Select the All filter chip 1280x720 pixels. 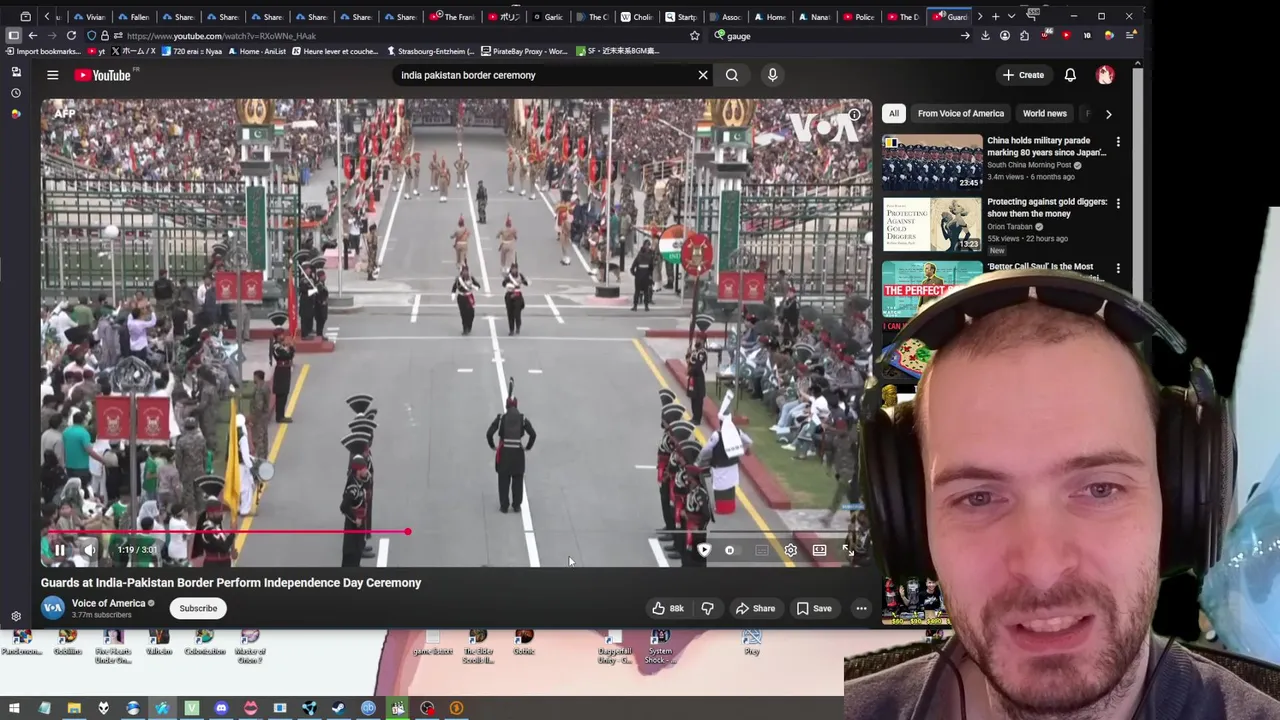[893, 113]
